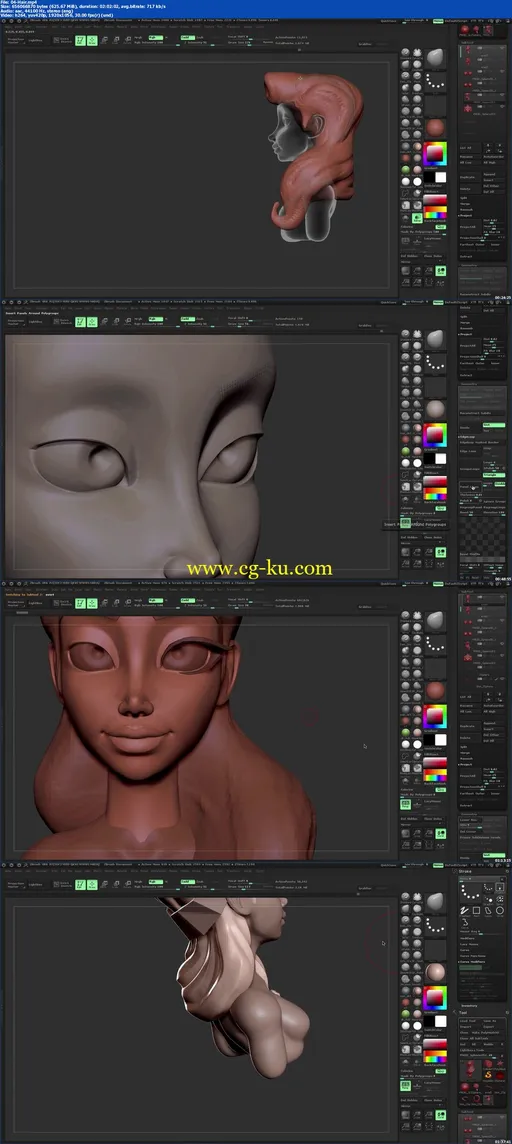Click Panel Loops button in the eye close-up frame
Viewport: 512px width, 1144px height.
[x=470, y=487]
